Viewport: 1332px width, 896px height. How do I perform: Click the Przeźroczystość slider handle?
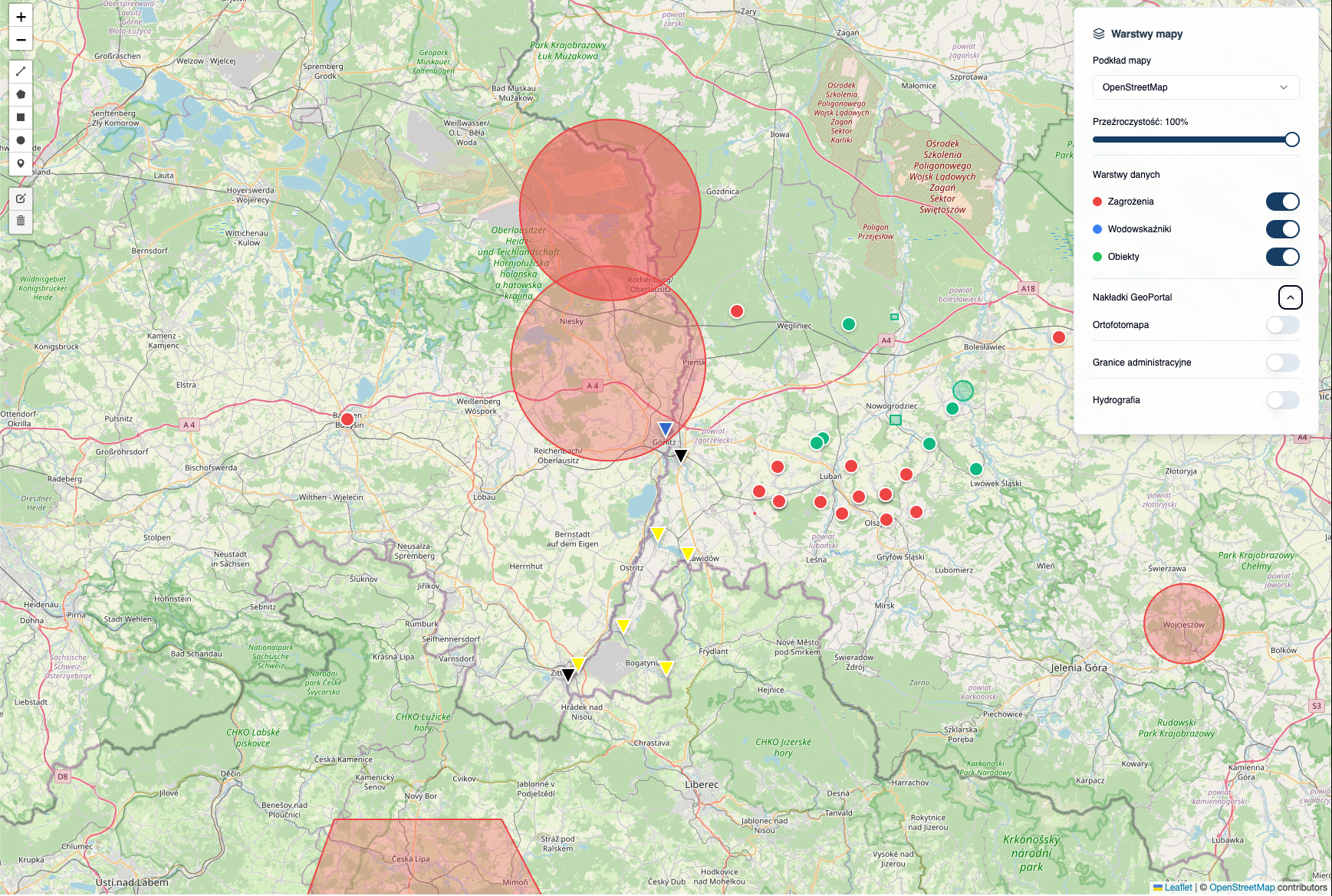coord(1292,139)
